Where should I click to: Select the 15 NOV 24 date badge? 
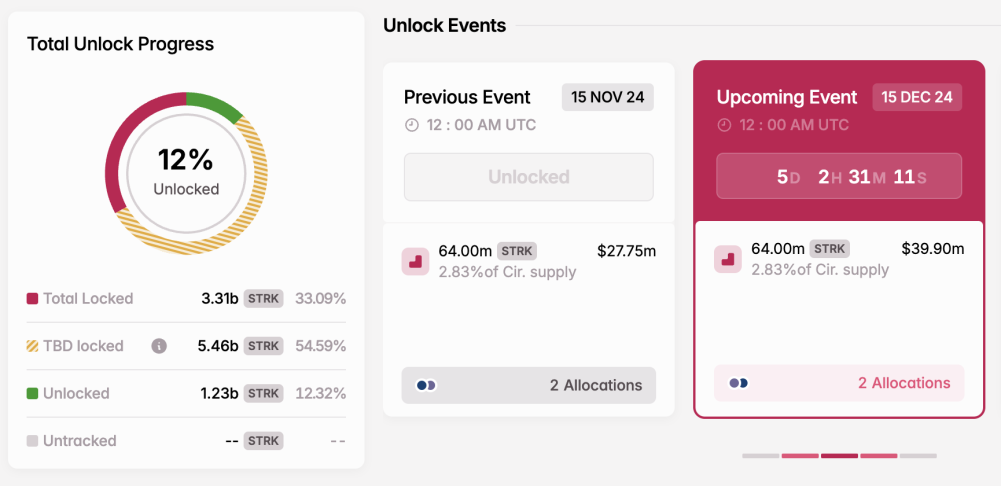click(608, 97)
